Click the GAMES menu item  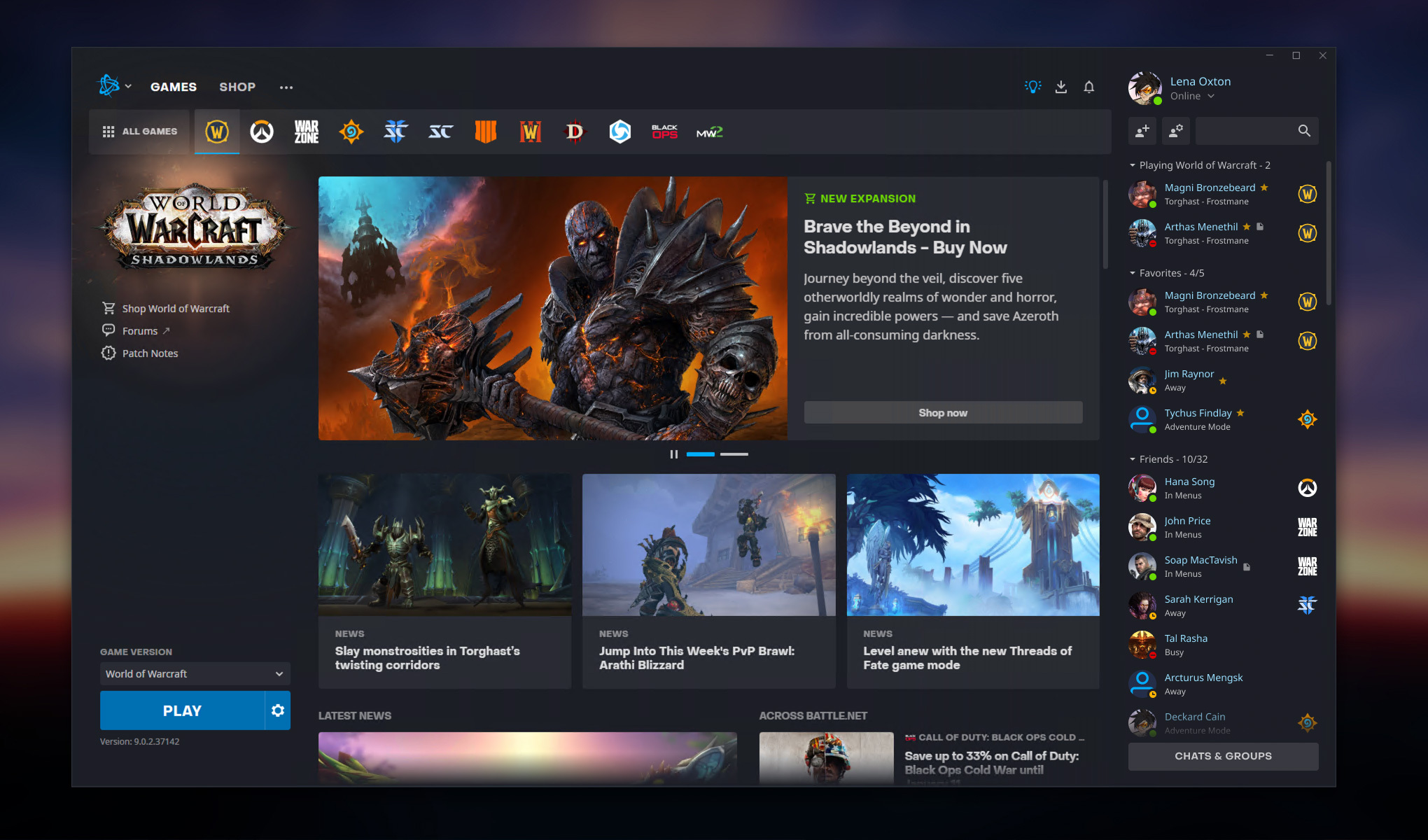pyautogui.click(x=173, y=86)
